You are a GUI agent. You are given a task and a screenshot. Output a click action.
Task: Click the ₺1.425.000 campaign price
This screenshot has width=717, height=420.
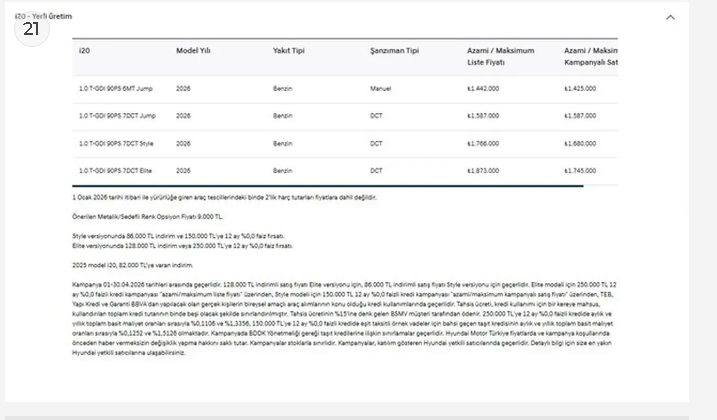[580, 89]
